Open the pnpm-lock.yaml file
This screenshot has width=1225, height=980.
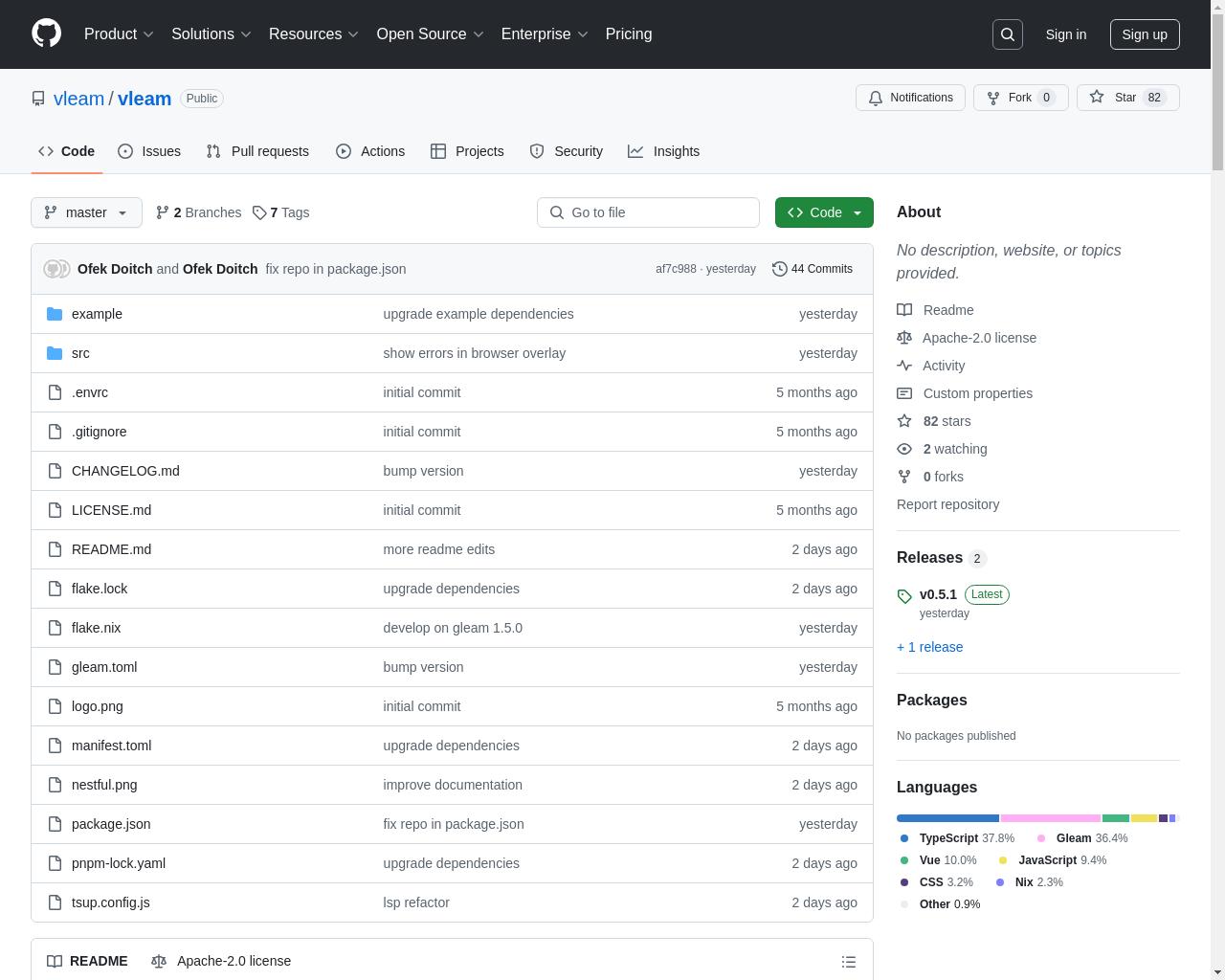119,863
